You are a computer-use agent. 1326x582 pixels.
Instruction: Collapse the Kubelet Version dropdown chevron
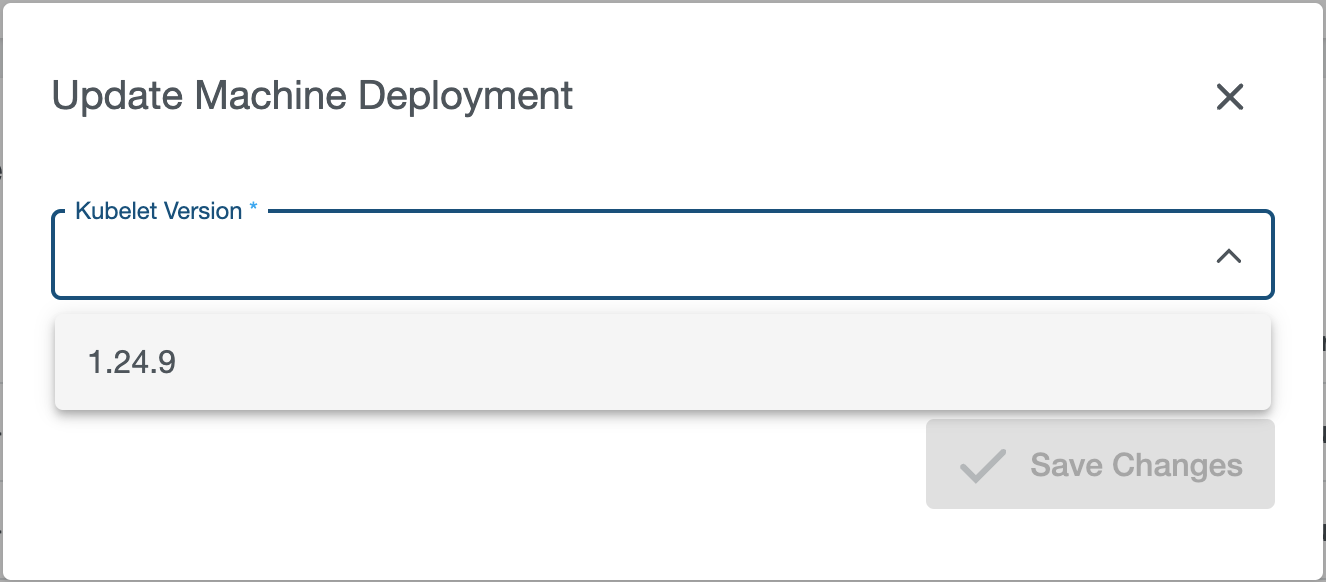[1228, 257]
